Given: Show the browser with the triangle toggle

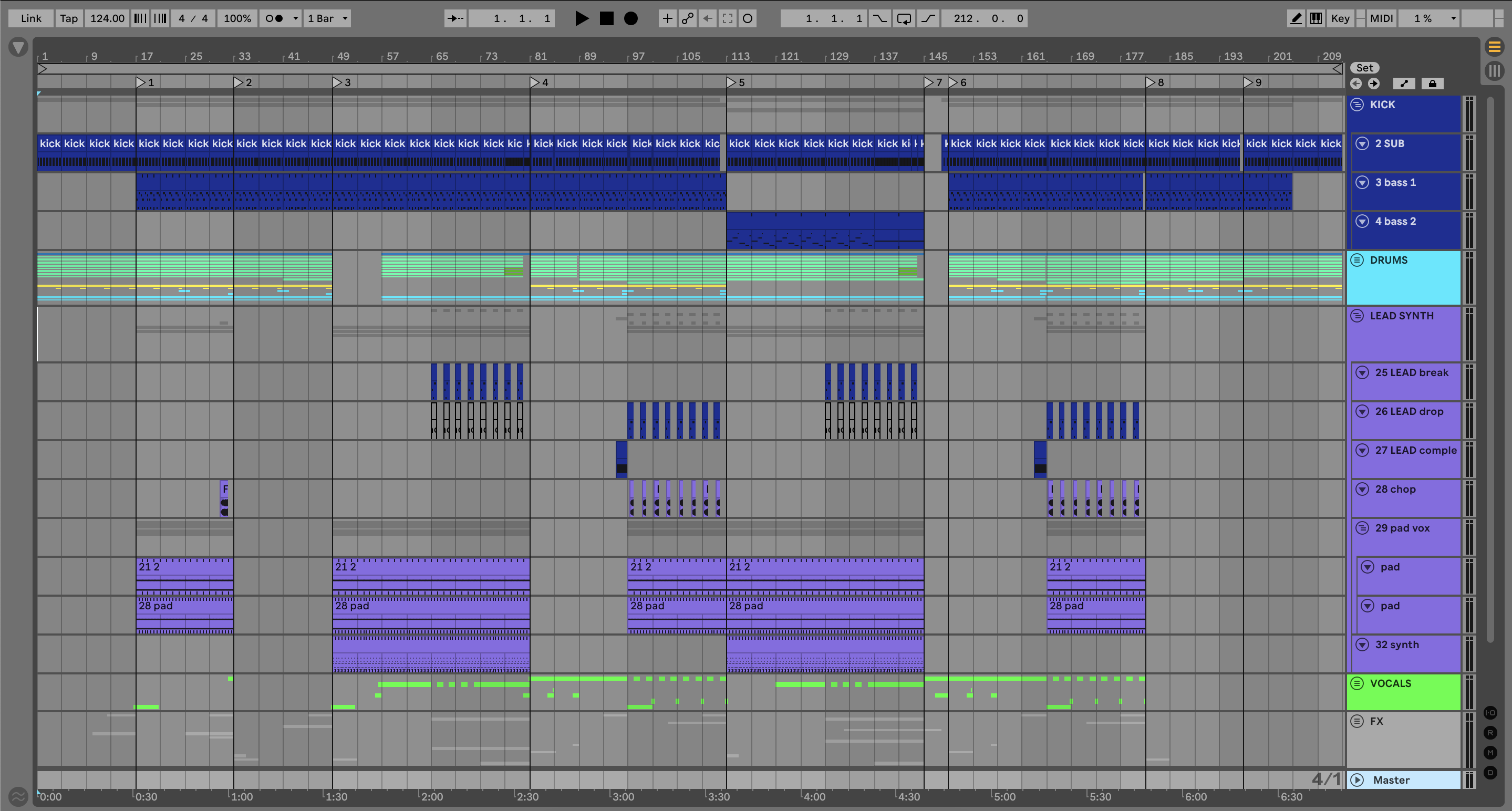Looking at the screenshot, I should click(18, 47).
